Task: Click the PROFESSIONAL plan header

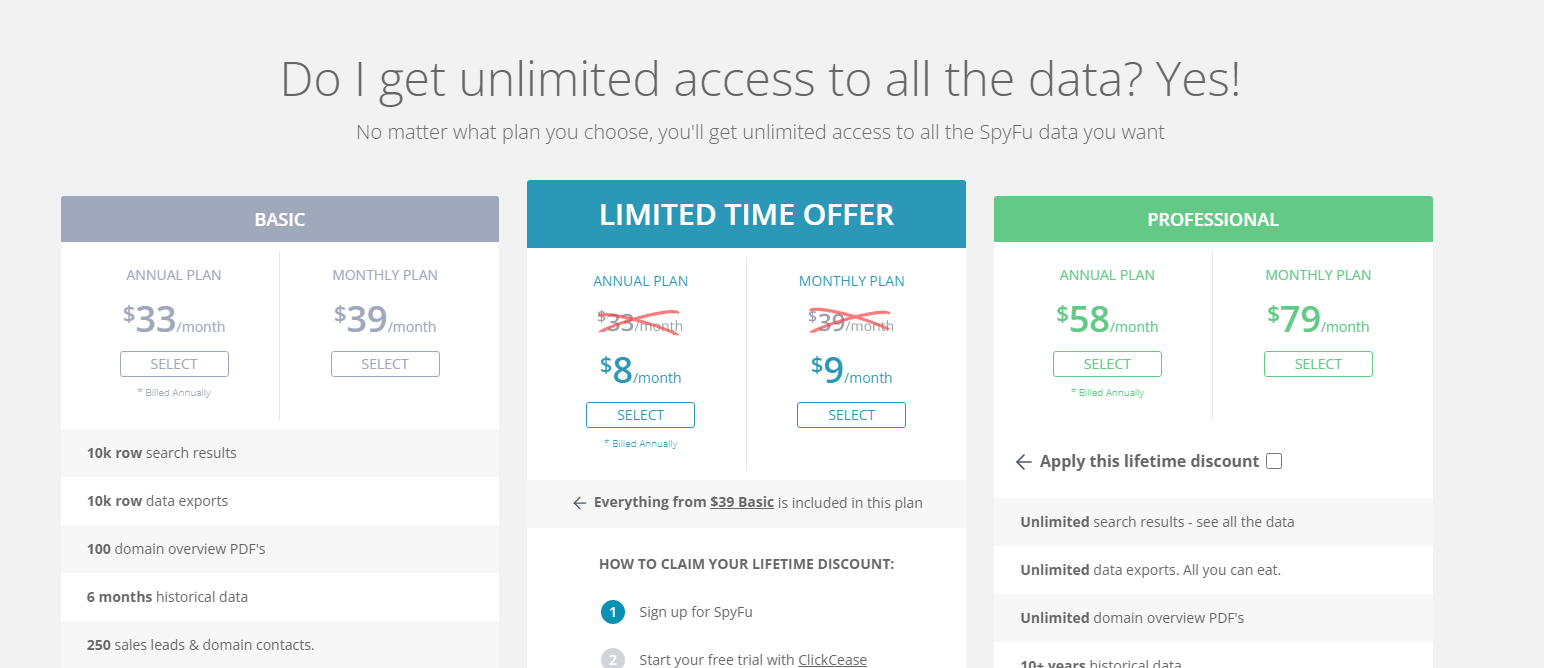Action: 1213,219
